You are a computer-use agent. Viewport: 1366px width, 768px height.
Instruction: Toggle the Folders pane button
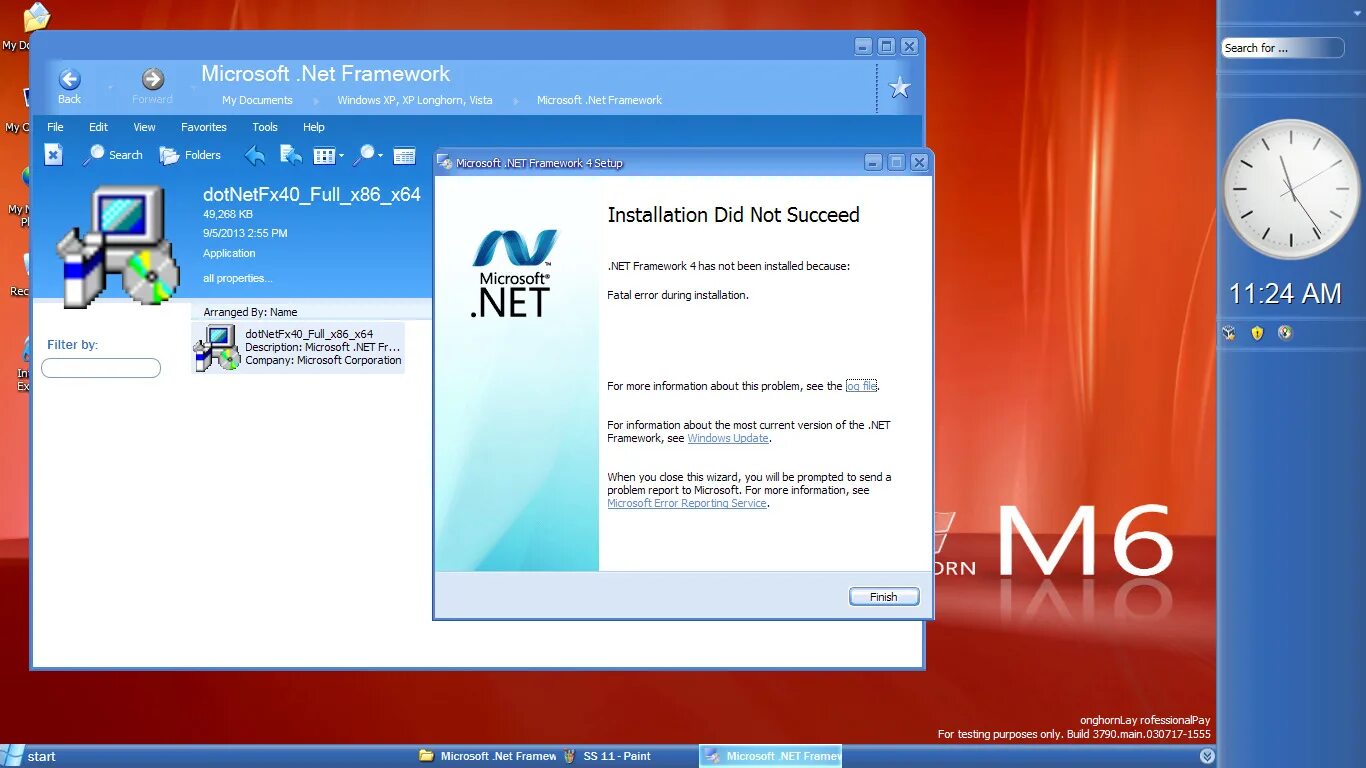pyautogui.click(x=190, y=155)
